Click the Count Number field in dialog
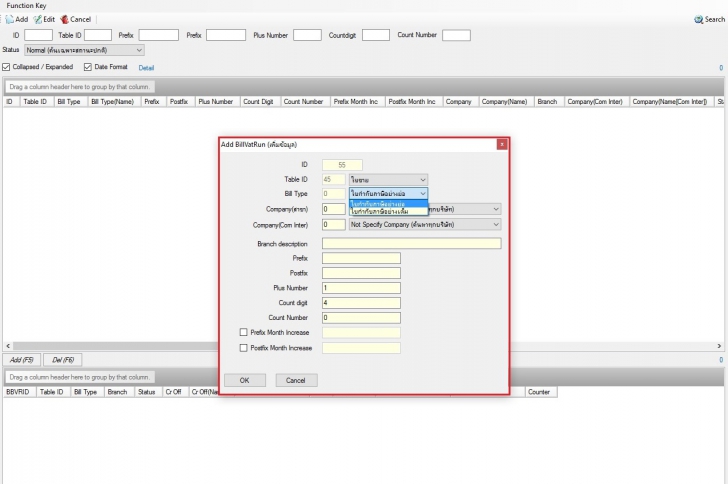Image resolution: width=728 pixels, height=484 pixels. tap(361, 318)
